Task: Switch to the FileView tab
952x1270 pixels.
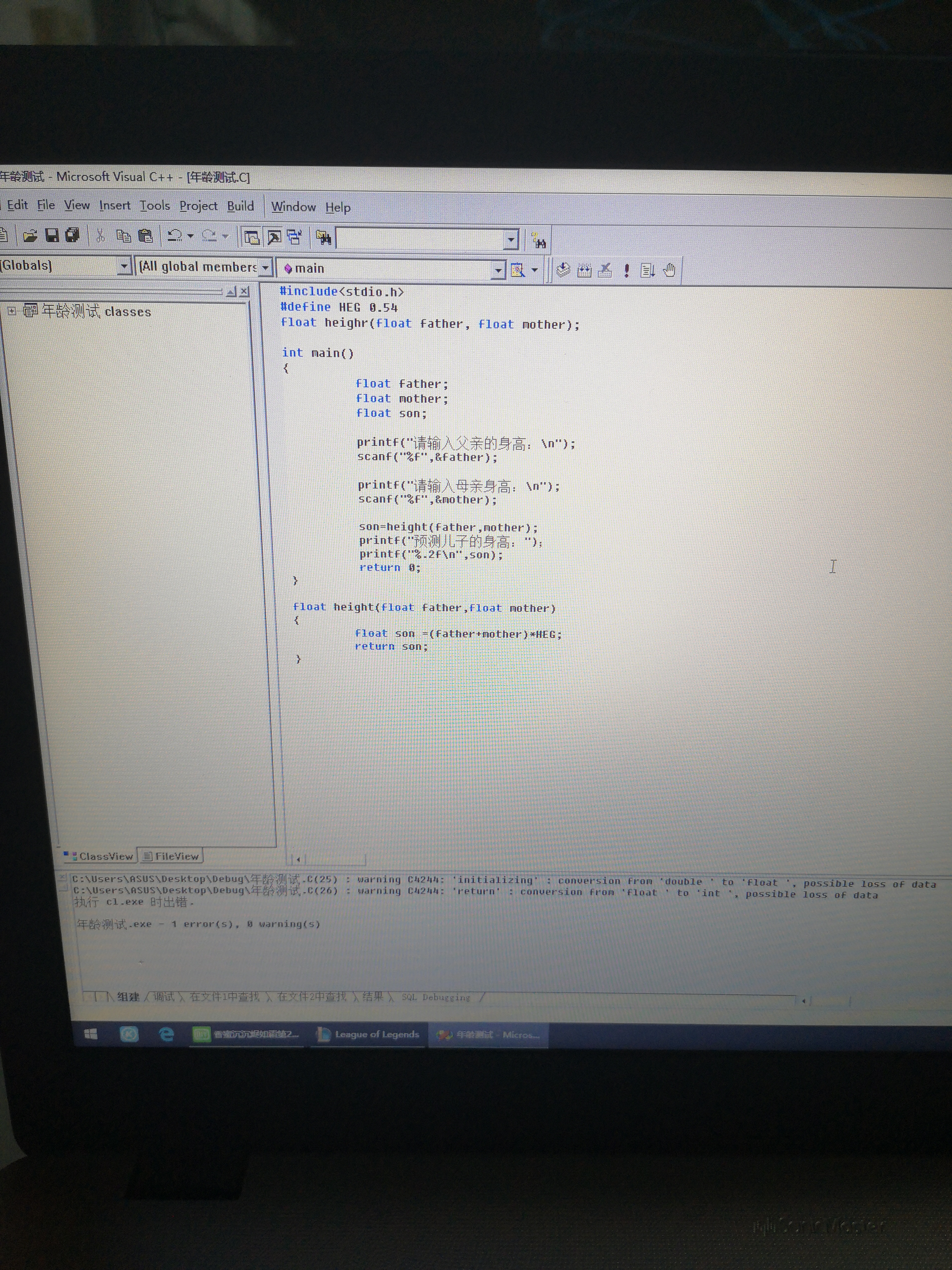Action: pyautogui.click(x=171, y=856)
